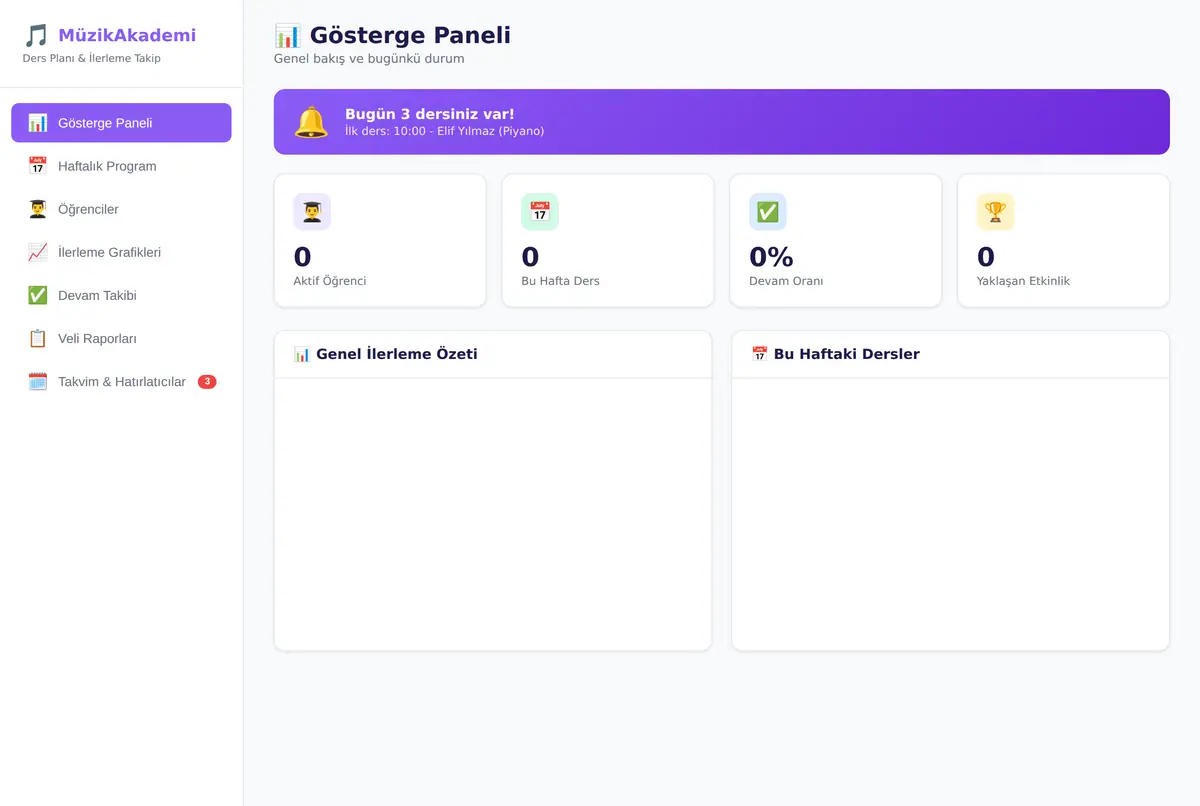The width and height of the screenshot is (1200, 806).
Task: Click the green check icon beside Devam Takibi
Action: tap(38, 295)
